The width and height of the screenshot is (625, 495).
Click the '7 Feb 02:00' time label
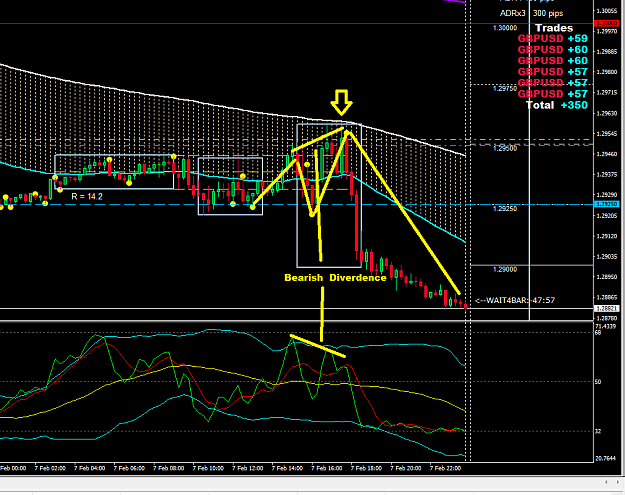50,468
